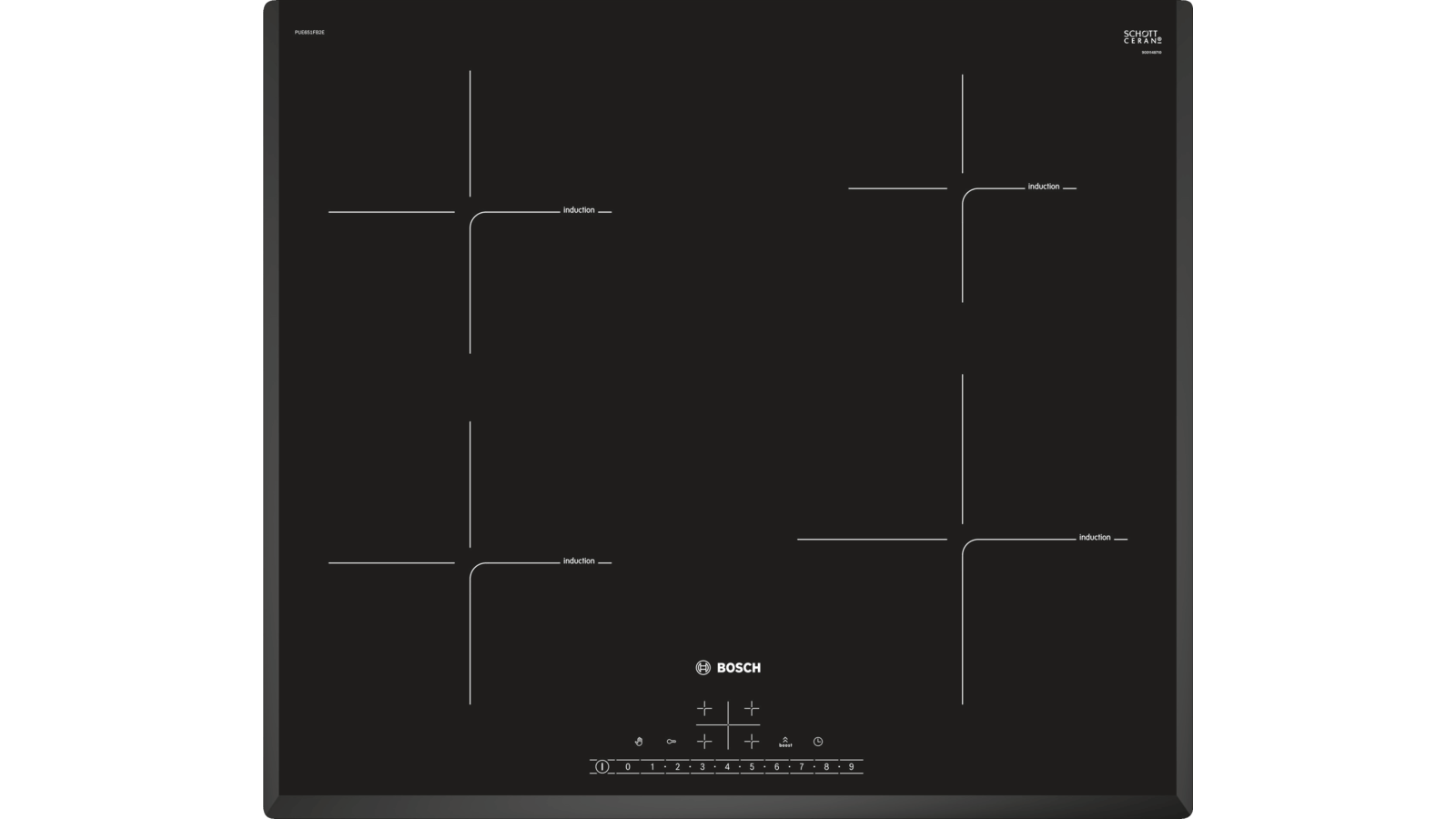Pick heat setting 7

pos(802,767)
